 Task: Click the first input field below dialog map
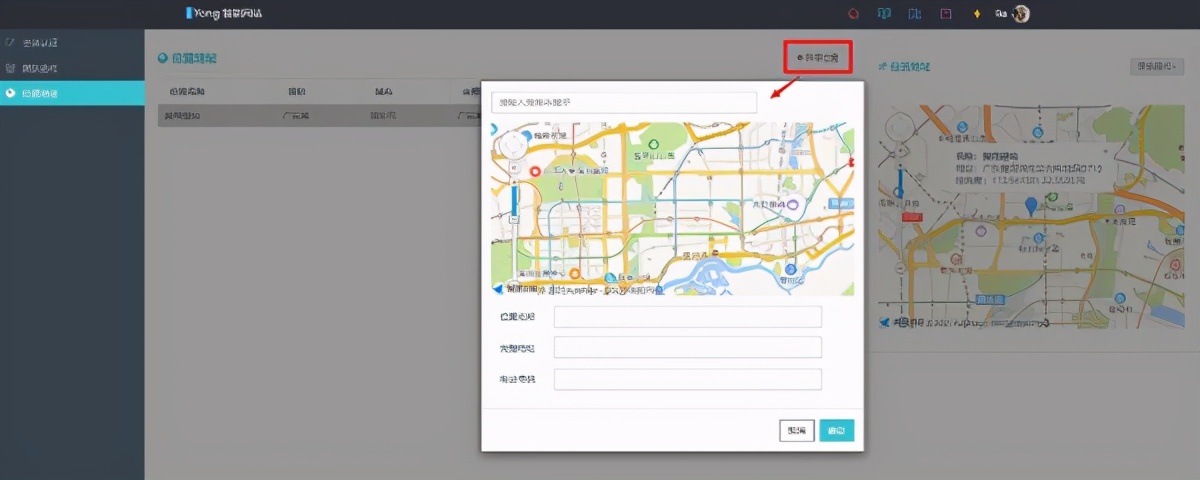click(687, 317)
